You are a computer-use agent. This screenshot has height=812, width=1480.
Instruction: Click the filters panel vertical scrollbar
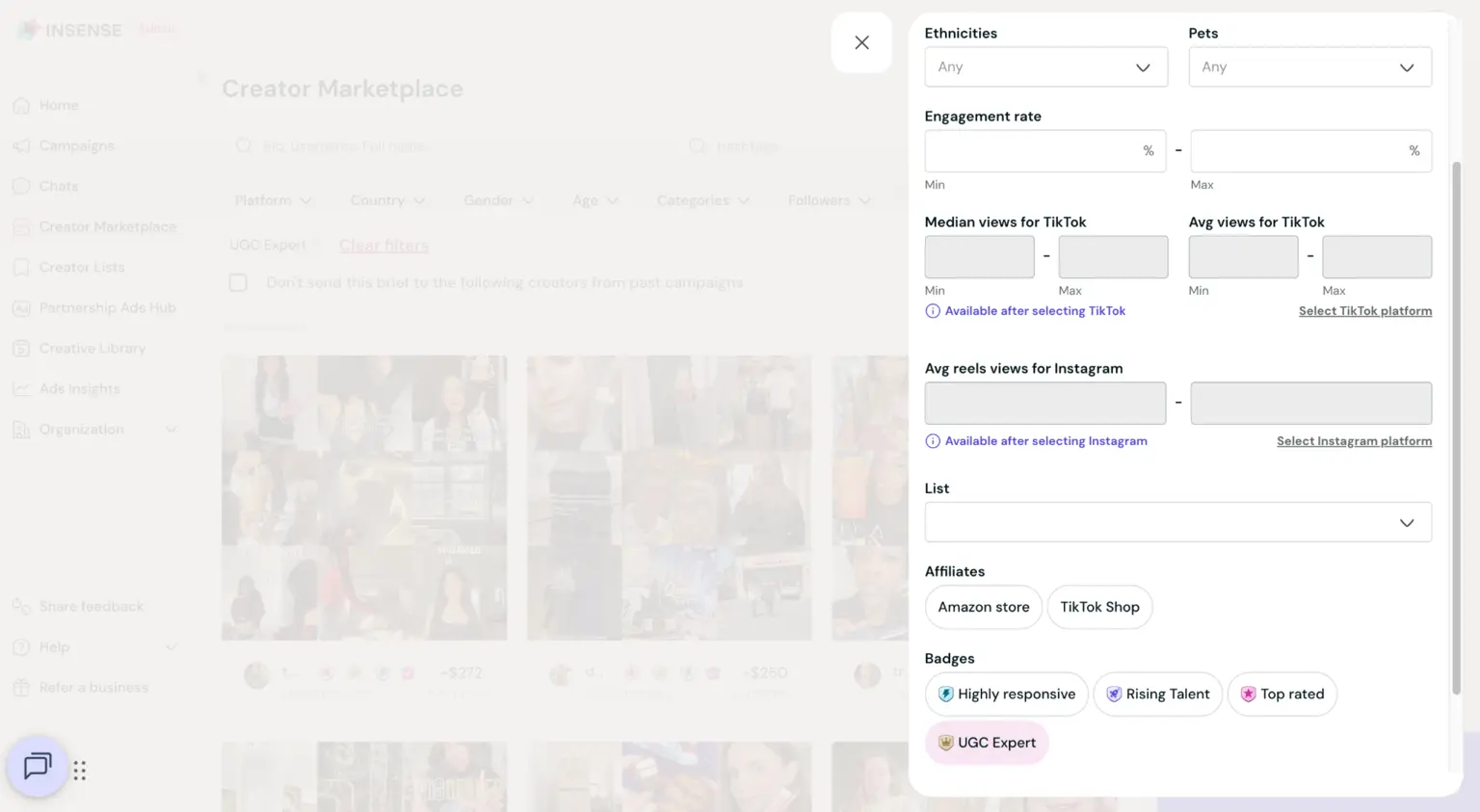click(1456, 428)
